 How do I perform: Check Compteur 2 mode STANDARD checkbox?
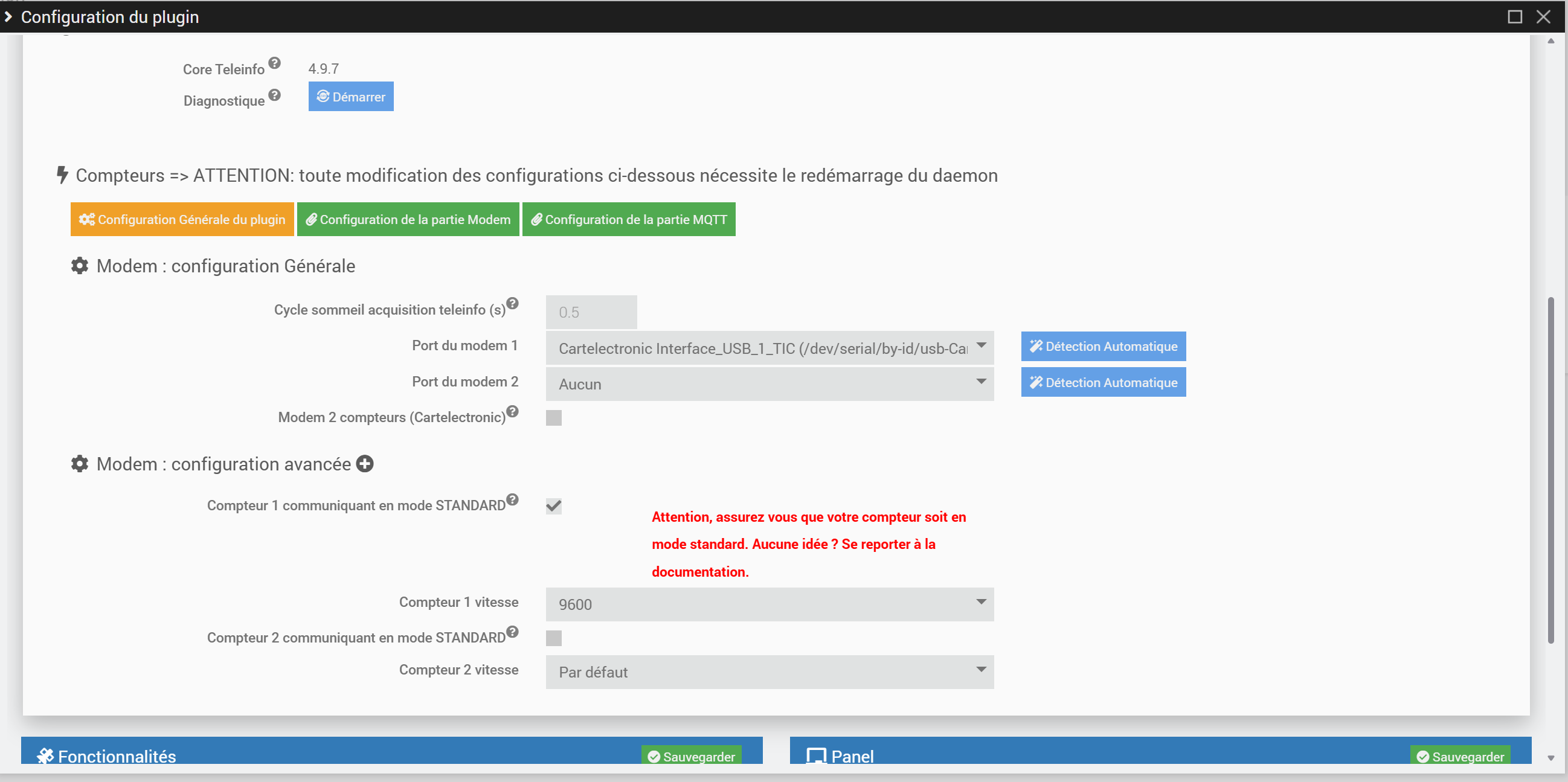coord(553,638)
